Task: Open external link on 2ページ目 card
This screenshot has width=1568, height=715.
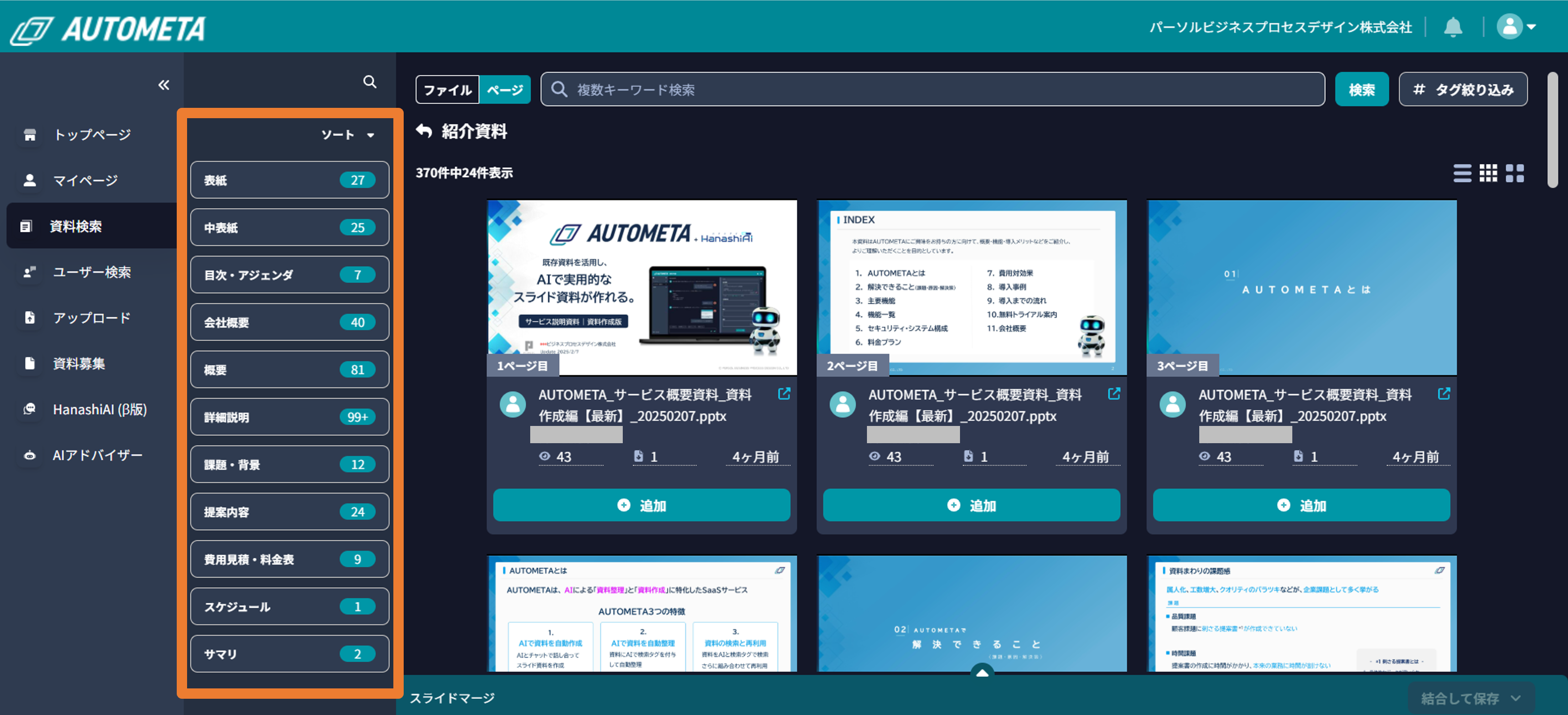Action: point(1114,394)
